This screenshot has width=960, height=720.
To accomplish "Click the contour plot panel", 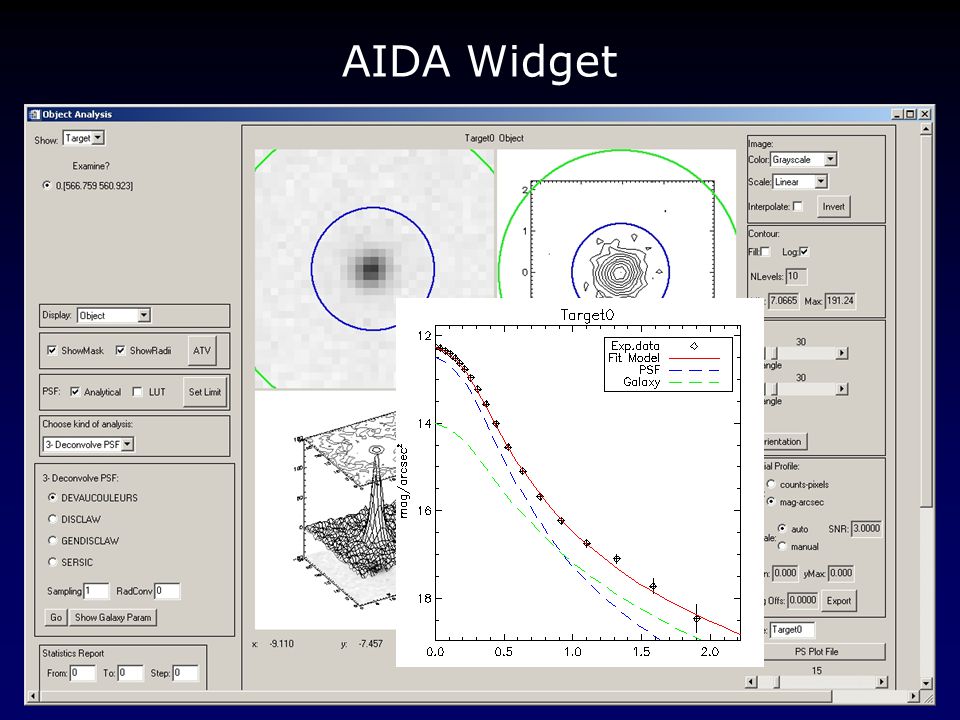I will coord(617,223).
